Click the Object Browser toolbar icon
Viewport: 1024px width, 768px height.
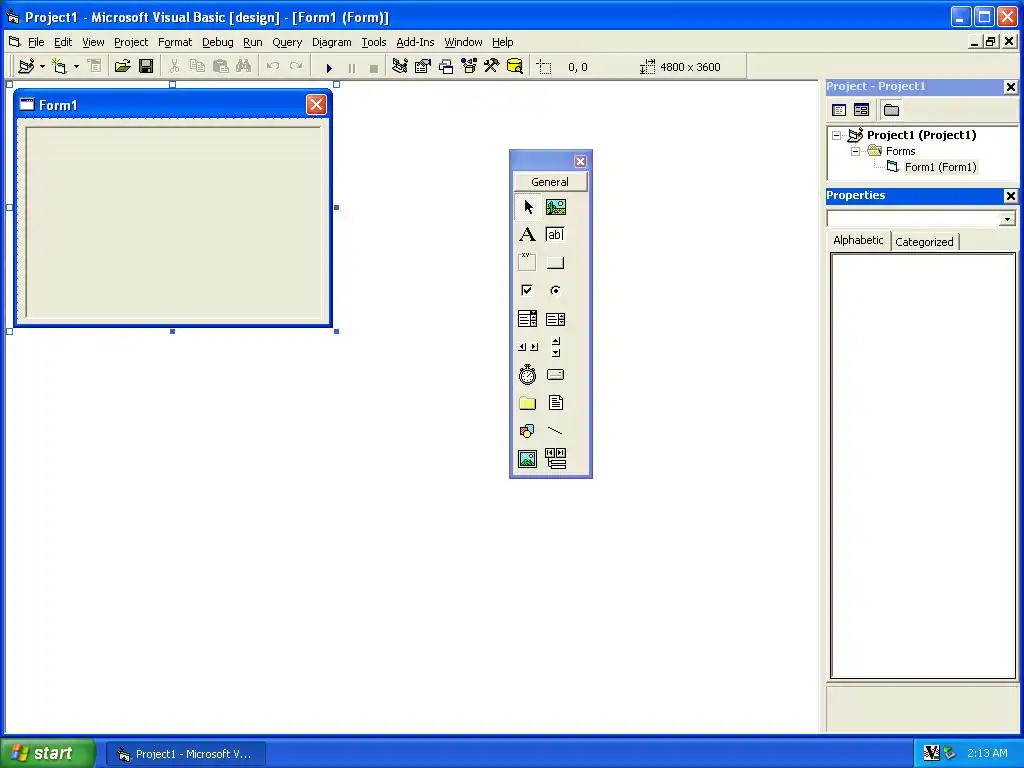tap(469, 66)
